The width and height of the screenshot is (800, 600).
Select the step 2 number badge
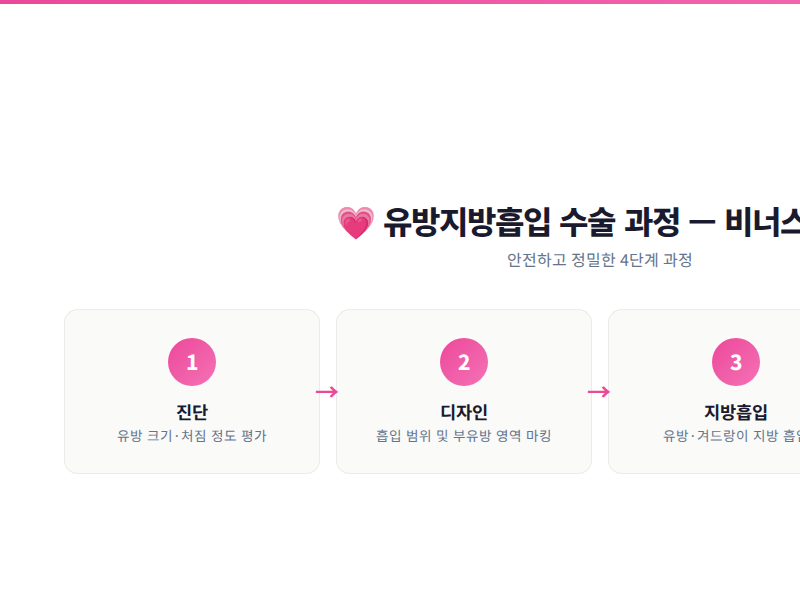point(464,362)
